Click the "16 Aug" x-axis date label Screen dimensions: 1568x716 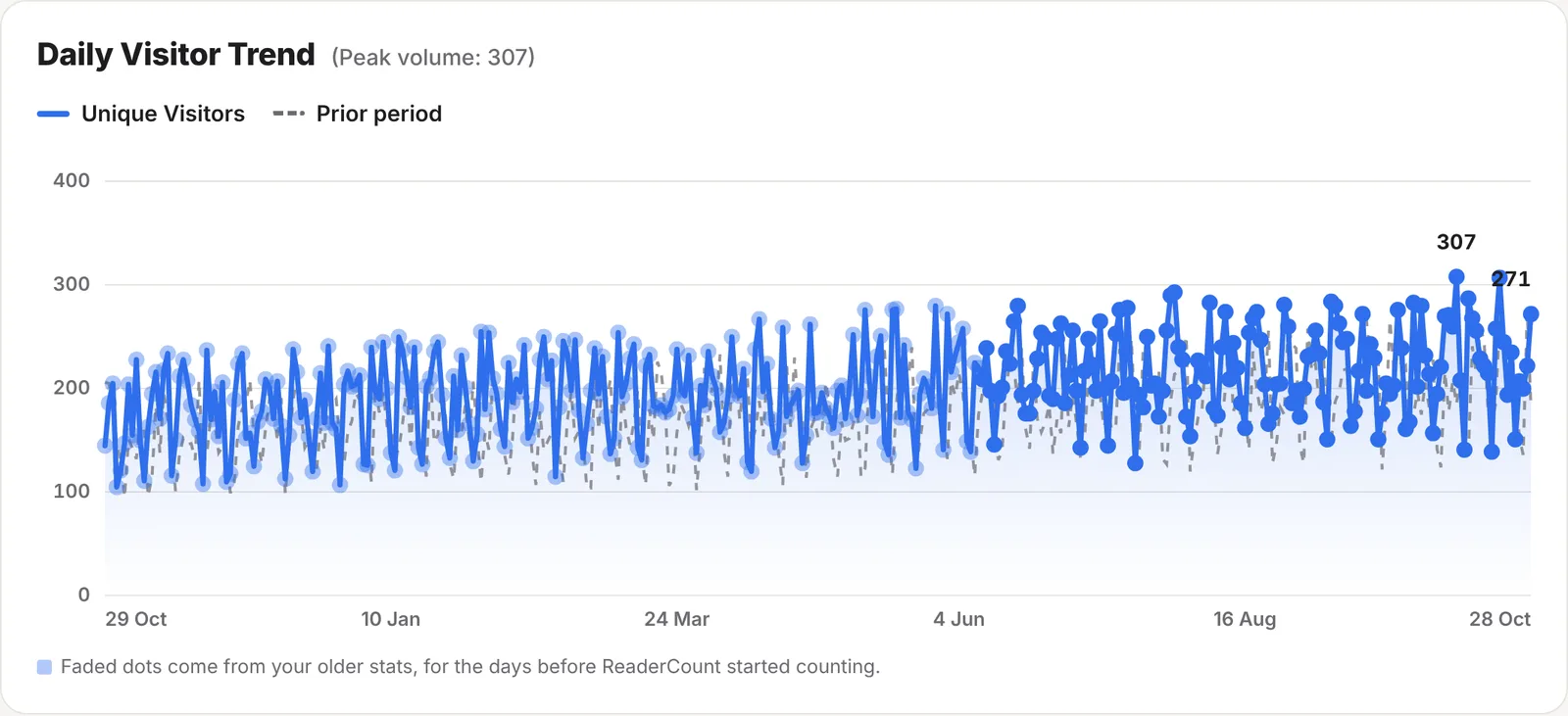click(x=1245, y=619)
